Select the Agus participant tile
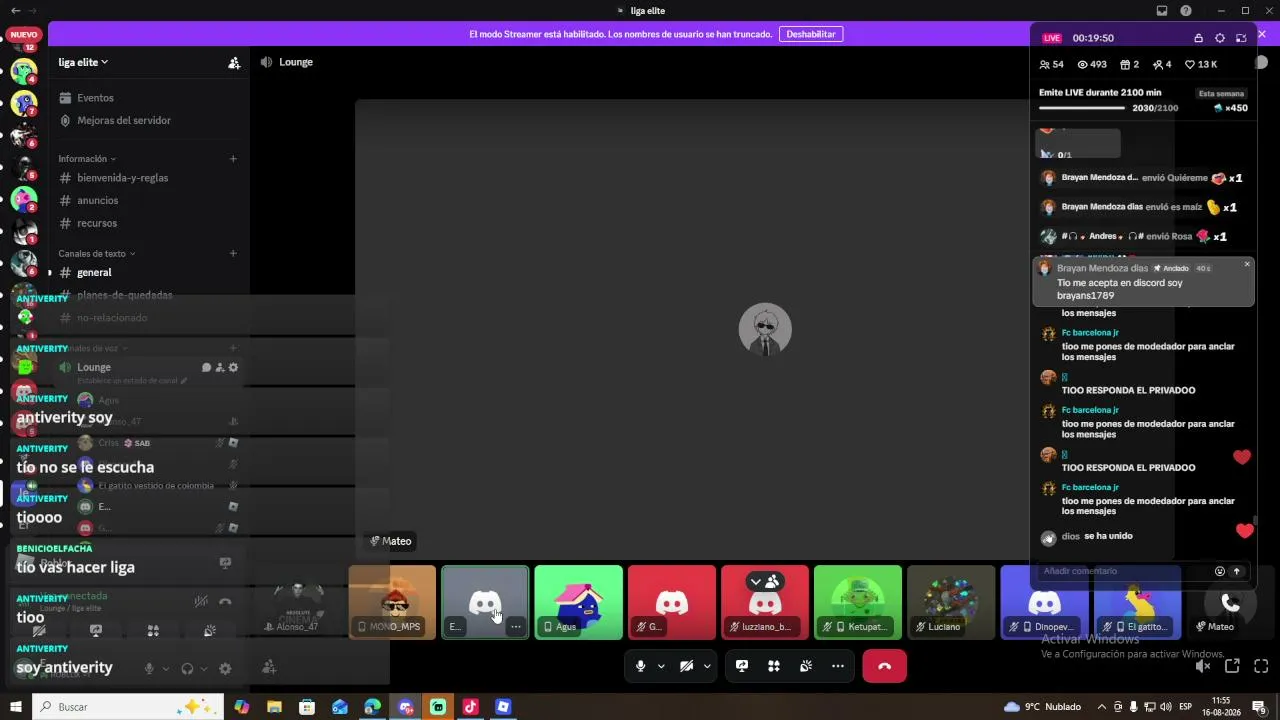Viewport: 1280px width, 720px height. [x=578, y=602]
